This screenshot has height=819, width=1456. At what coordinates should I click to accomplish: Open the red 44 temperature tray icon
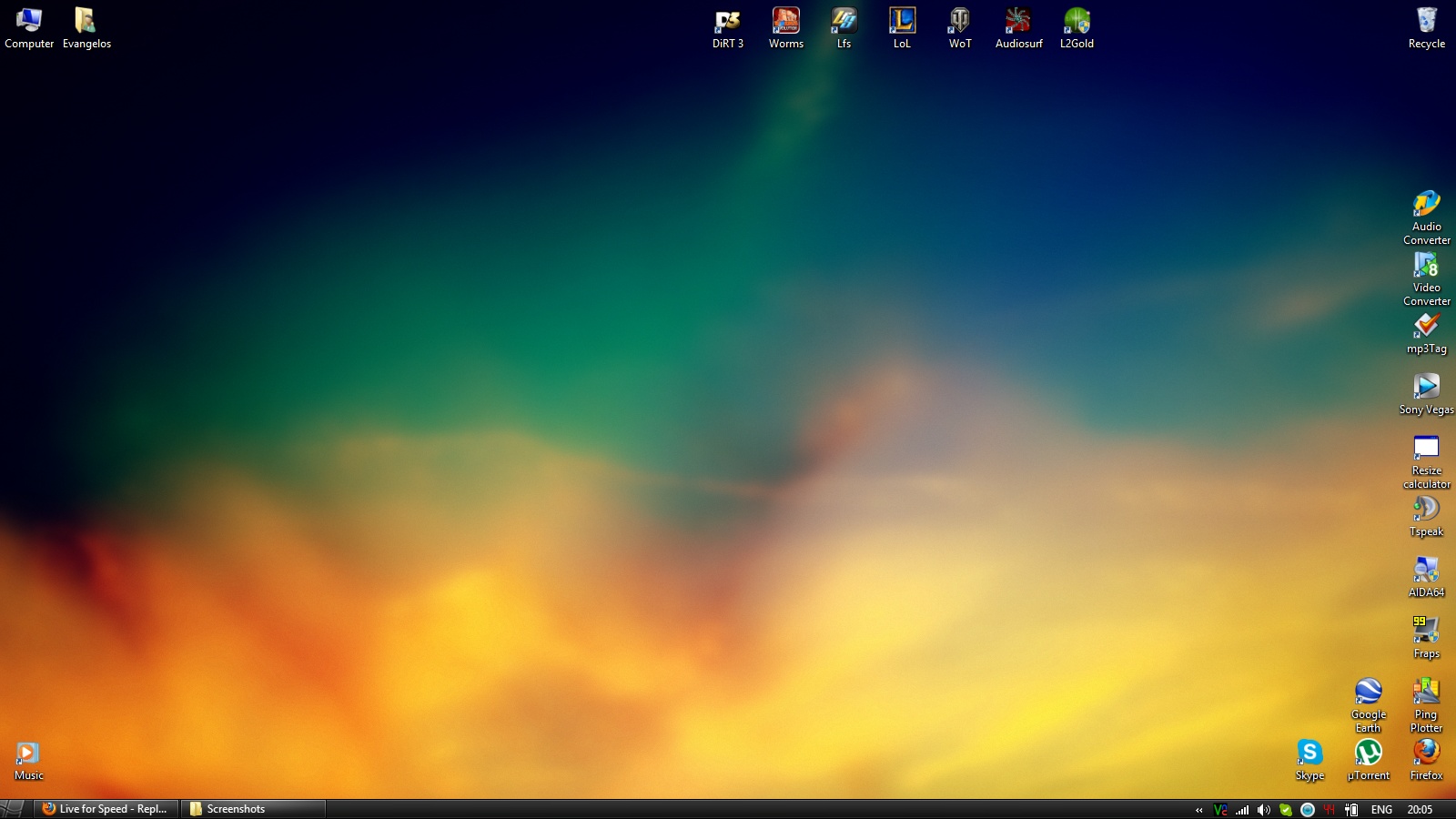click(1330, 810)
